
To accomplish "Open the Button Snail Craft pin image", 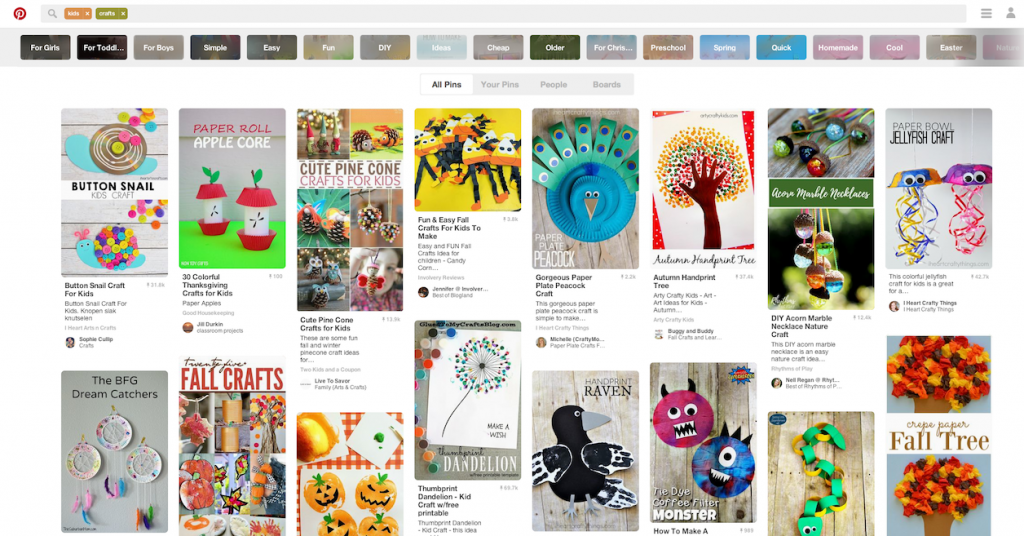I will click(x=114, y=193).
